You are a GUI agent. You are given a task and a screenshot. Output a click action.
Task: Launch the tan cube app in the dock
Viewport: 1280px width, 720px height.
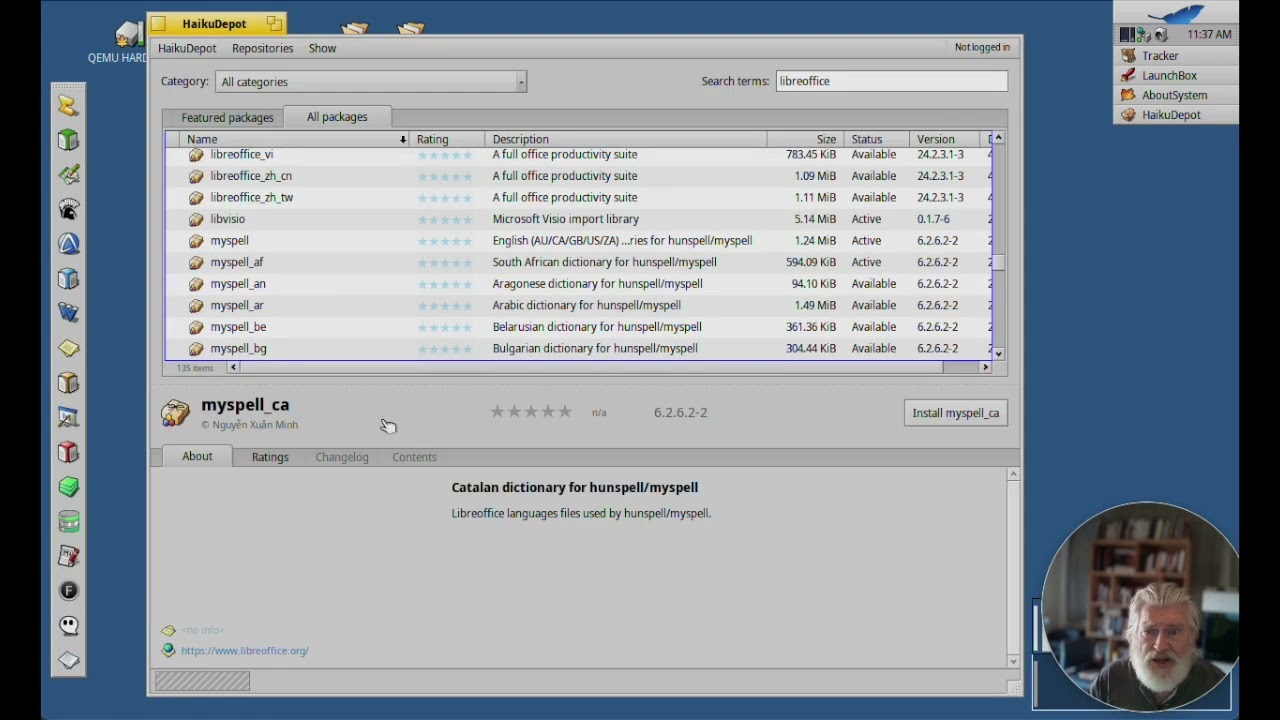point(68,382)
